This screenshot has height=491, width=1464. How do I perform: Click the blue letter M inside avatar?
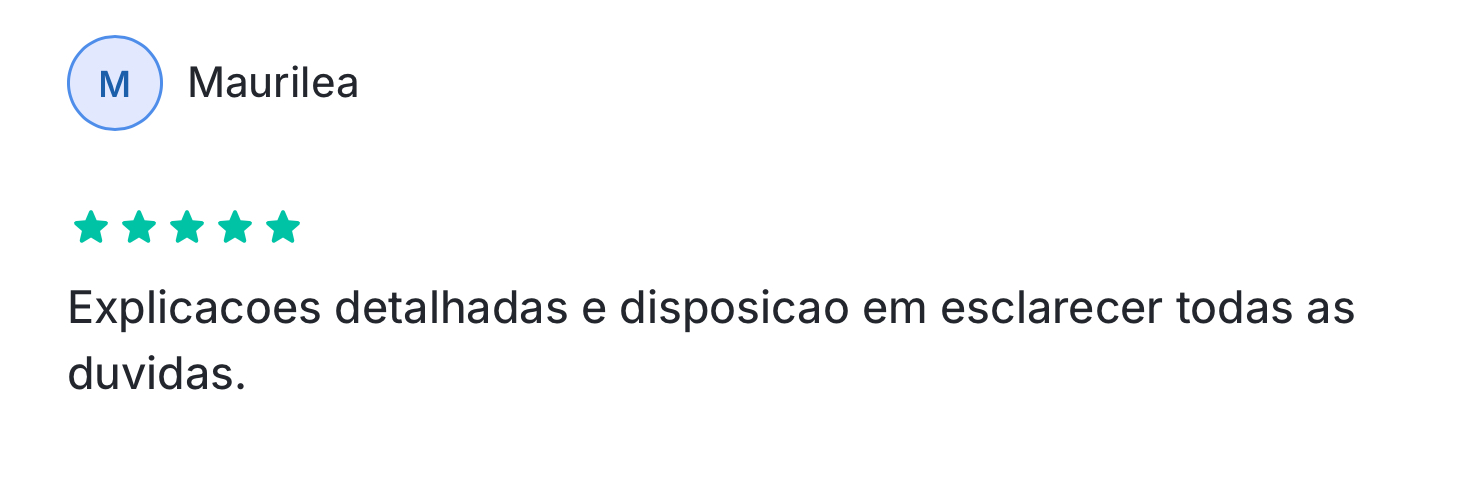pyautogui.click(x=115, y=84)
